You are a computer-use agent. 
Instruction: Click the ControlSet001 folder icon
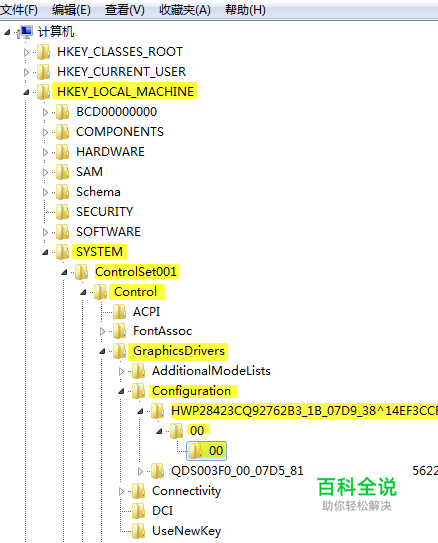[x=82, y=272]
